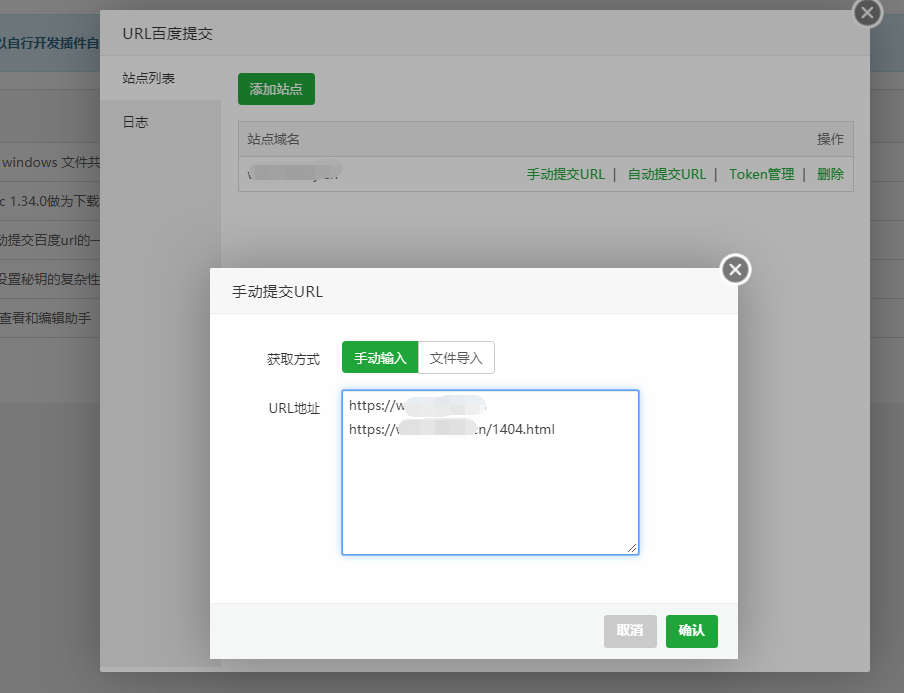
Task: Click the 取消 button
Action: (x=630, y=631)
